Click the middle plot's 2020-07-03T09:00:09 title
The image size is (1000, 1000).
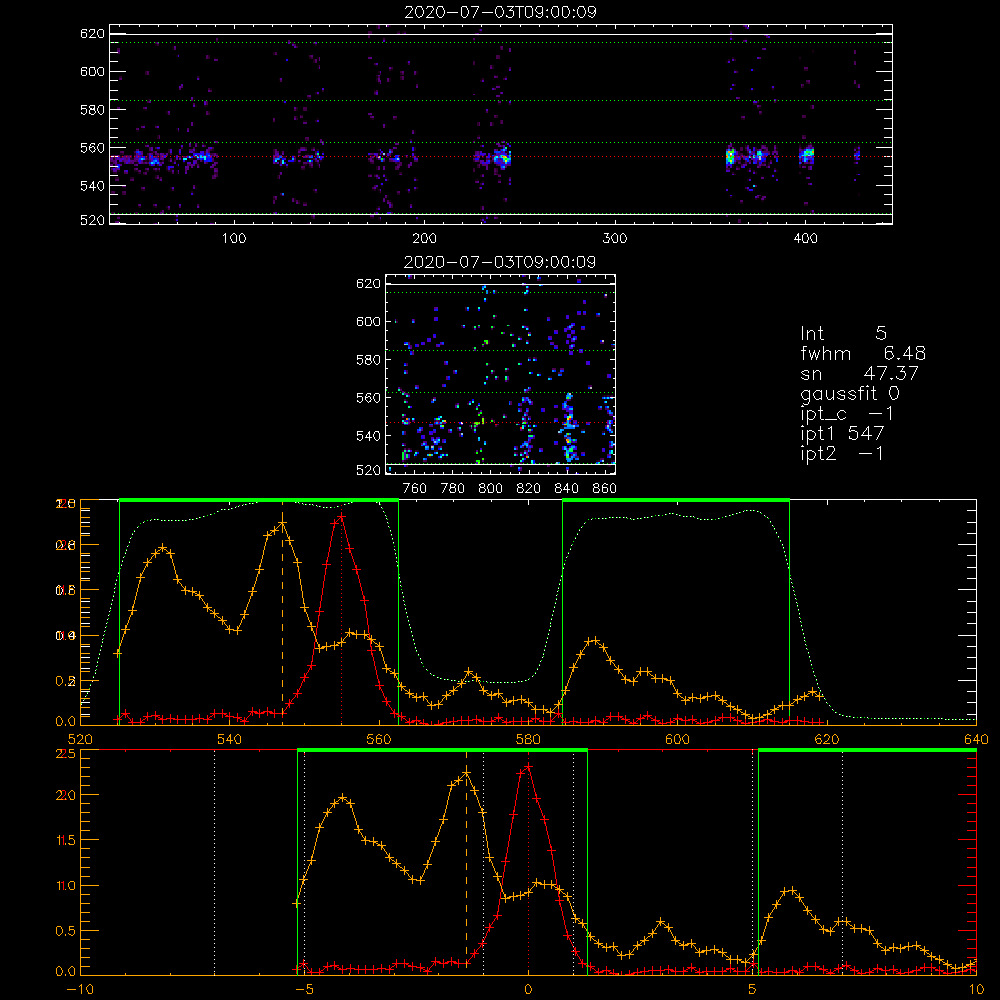500,262
